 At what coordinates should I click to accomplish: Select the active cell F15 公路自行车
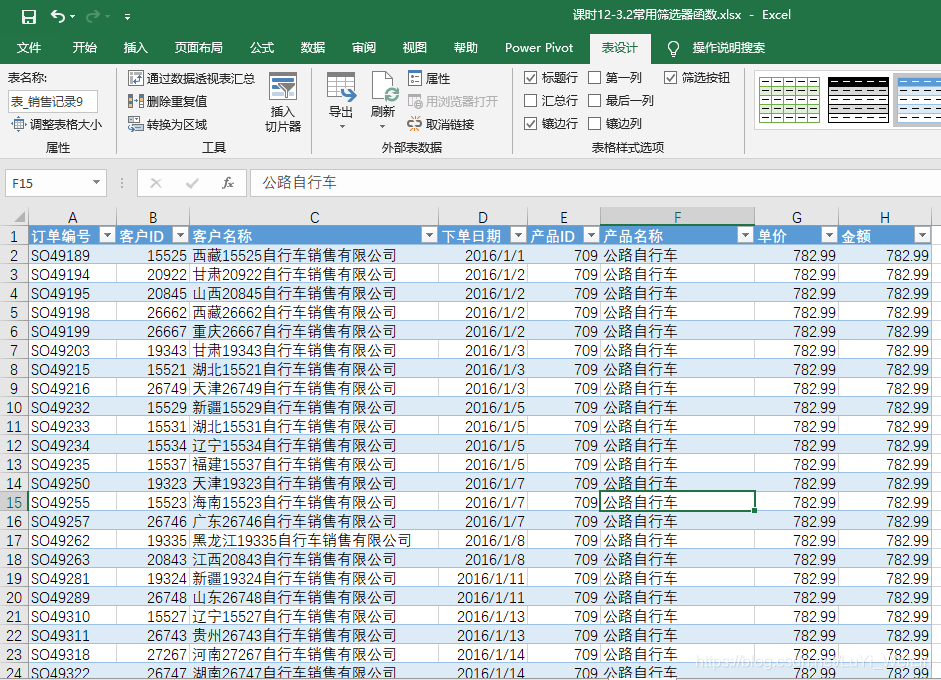(678, 502)
